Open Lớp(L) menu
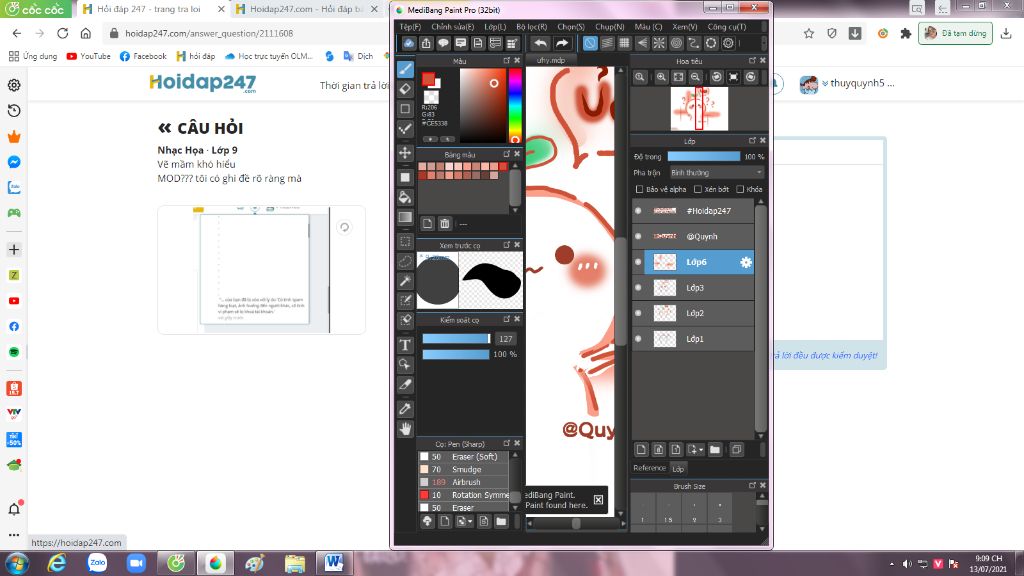Viewport: 1024px width, 576px height. 495,27
